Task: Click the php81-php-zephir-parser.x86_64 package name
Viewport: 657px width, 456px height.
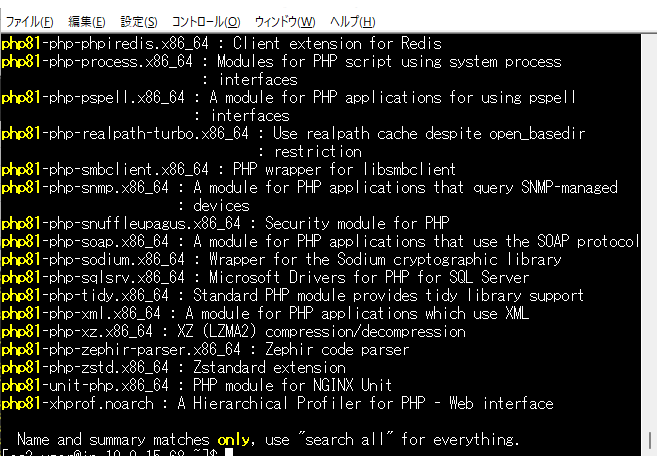Action: click(121, 350)
